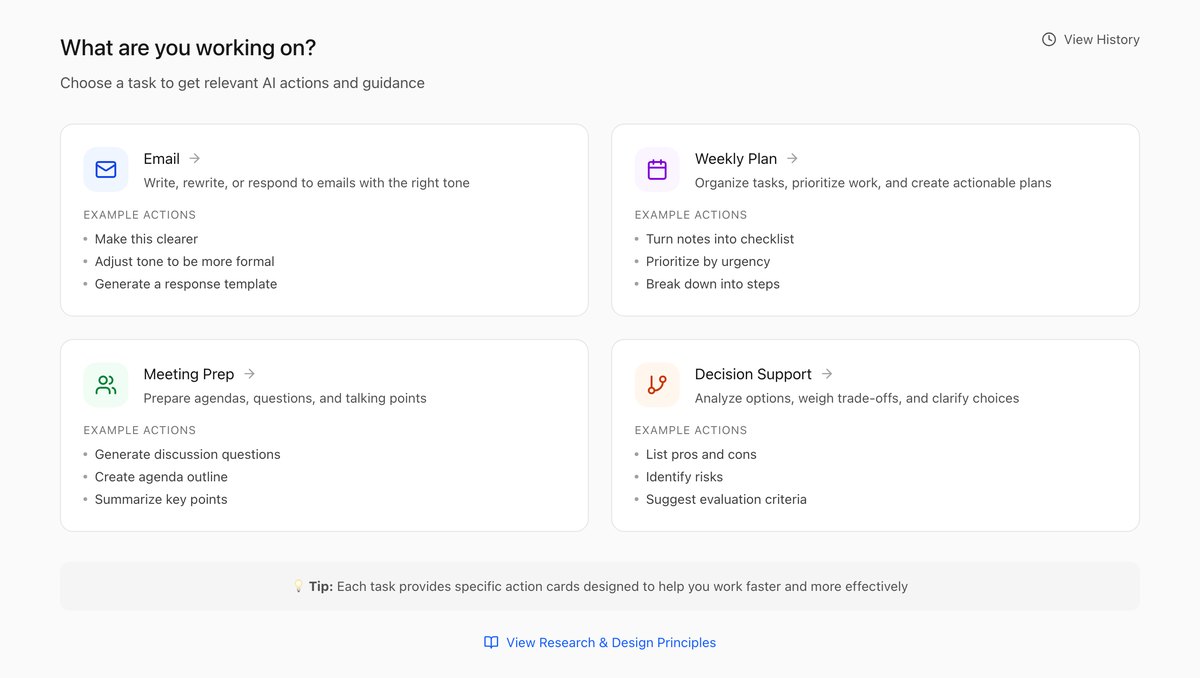Select 'Prioritize by urgency'
The width and height of the screenshot is (1200, 678).
click(708, 262)
